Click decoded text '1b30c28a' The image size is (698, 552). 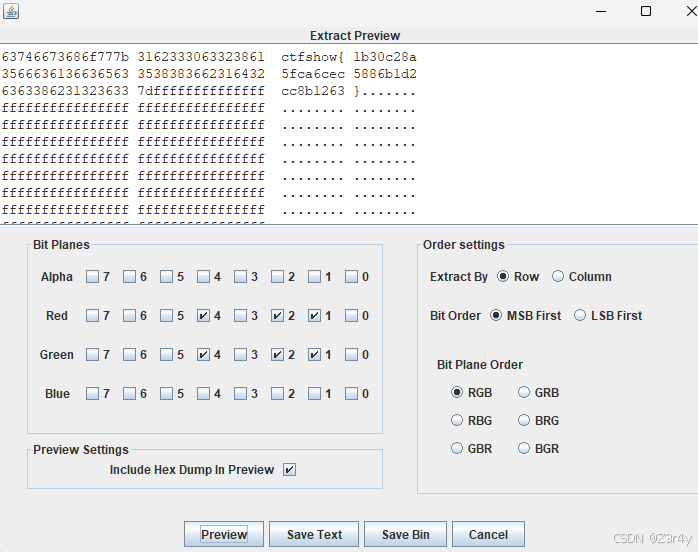coord(385,57)
